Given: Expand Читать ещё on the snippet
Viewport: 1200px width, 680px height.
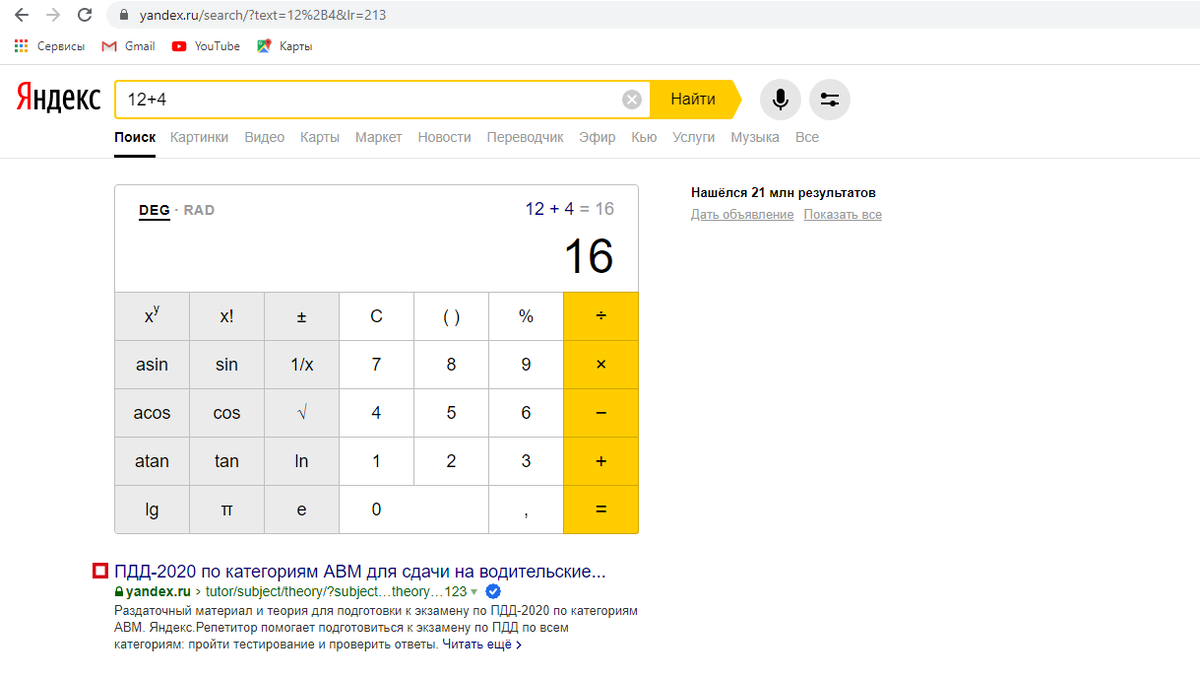Looking at the screenshot, I should (482, 645).
